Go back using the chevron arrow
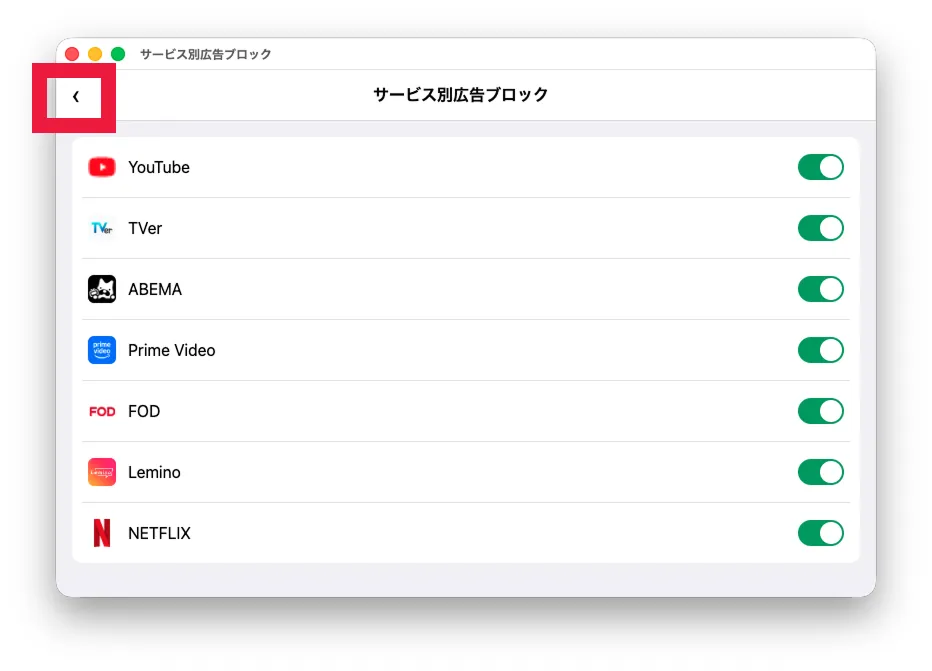Image resolution: width=932 pixels, height=671 pixels. tap(75, 96)
